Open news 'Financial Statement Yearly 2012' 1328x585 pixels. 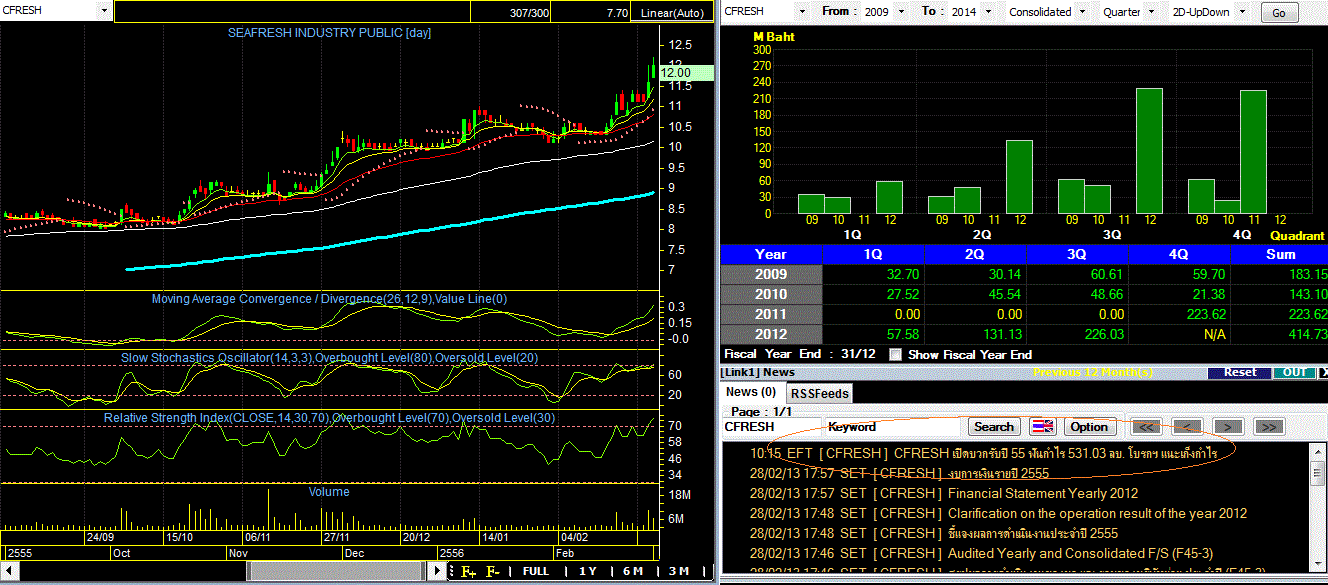click(x=1043, y=493)
